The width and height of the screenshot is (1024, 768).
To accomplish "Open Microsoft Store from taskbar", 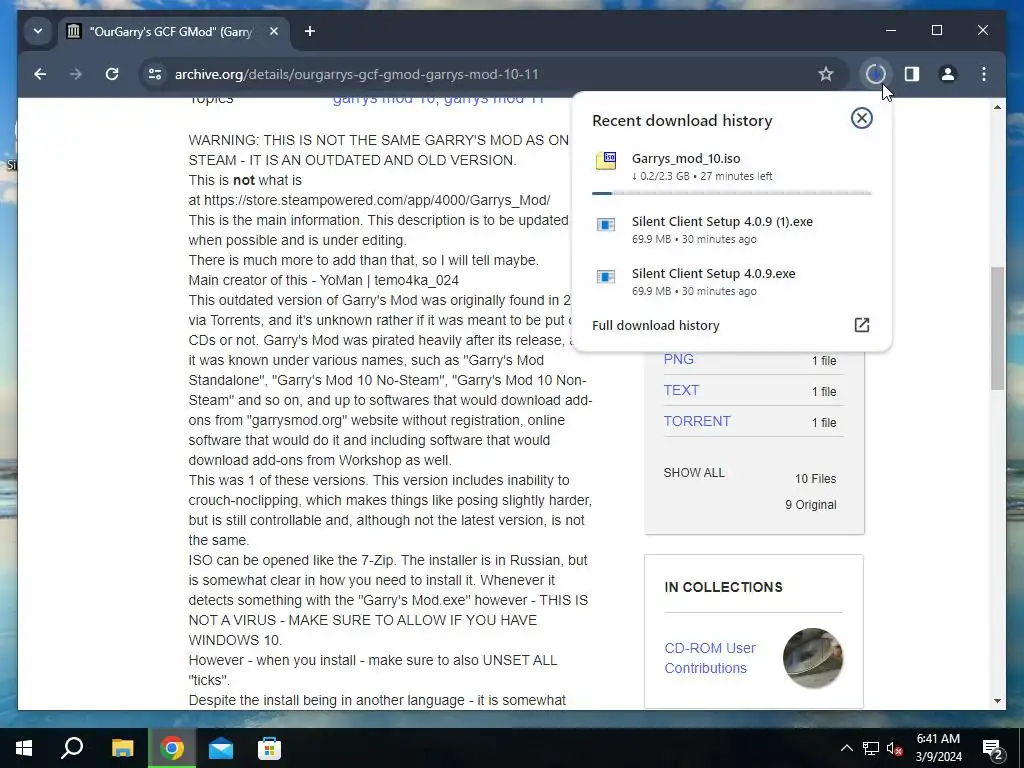I will pyautogui.click(x=269, y=748).
